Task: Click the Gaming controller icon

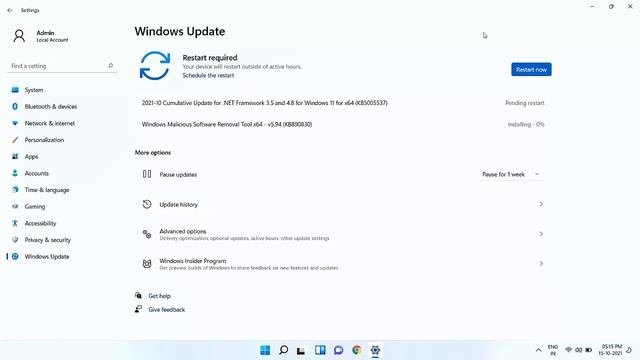Action: 15,207
